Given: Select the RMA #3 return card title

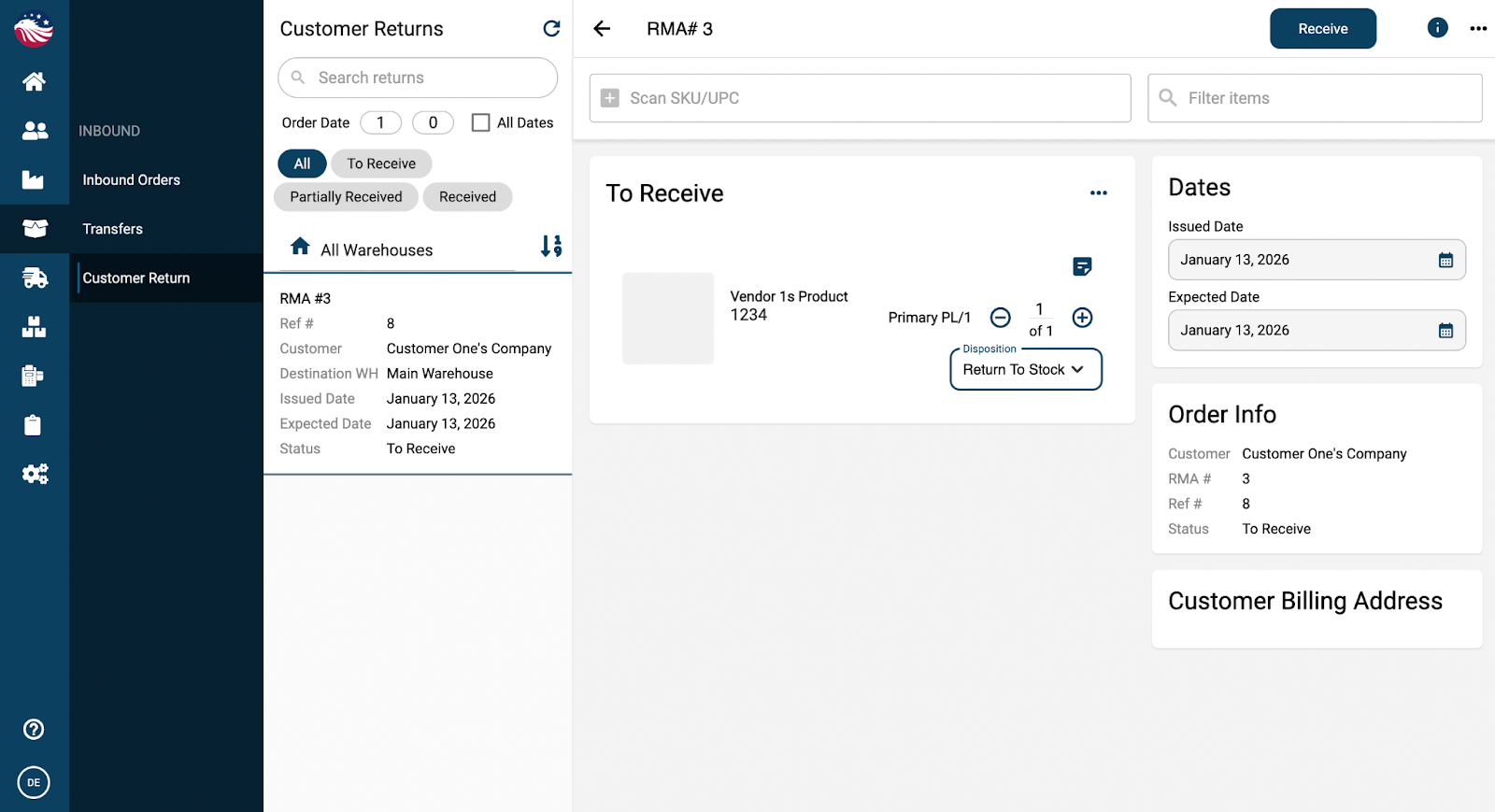Looking at the screenshot, I should [x=306, y=298].
